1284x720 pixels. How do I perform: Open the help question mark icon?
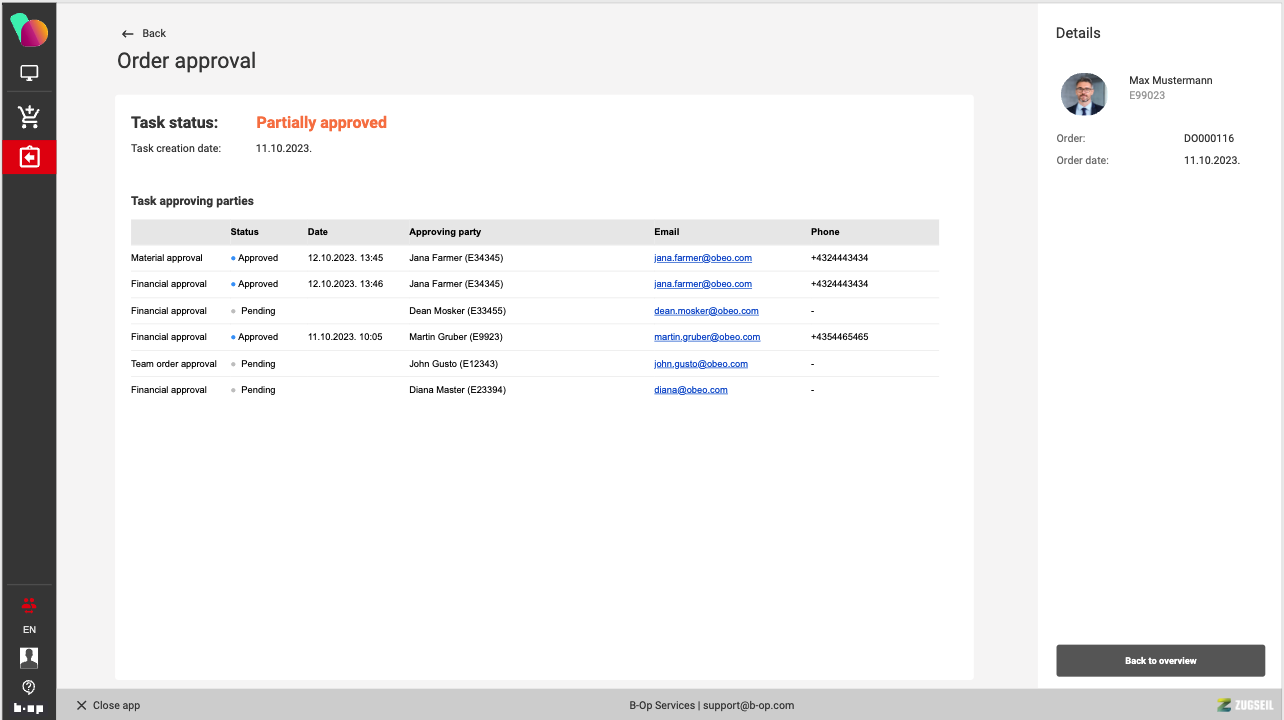(29, 686)
